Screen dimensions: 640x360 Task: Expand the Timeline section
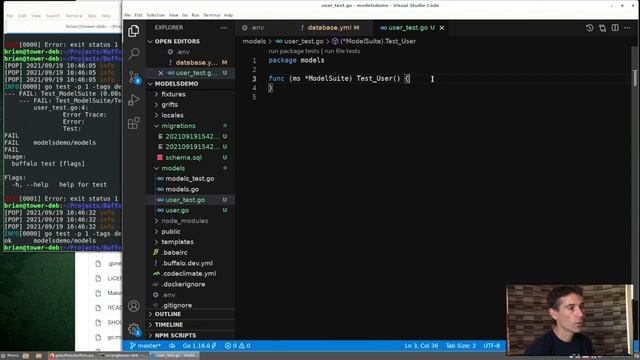pos(168,324)
